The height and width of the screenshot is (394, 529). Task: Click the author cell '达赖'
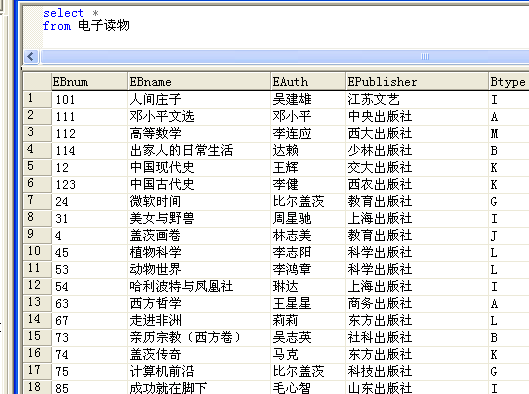(x=308, y=150)
